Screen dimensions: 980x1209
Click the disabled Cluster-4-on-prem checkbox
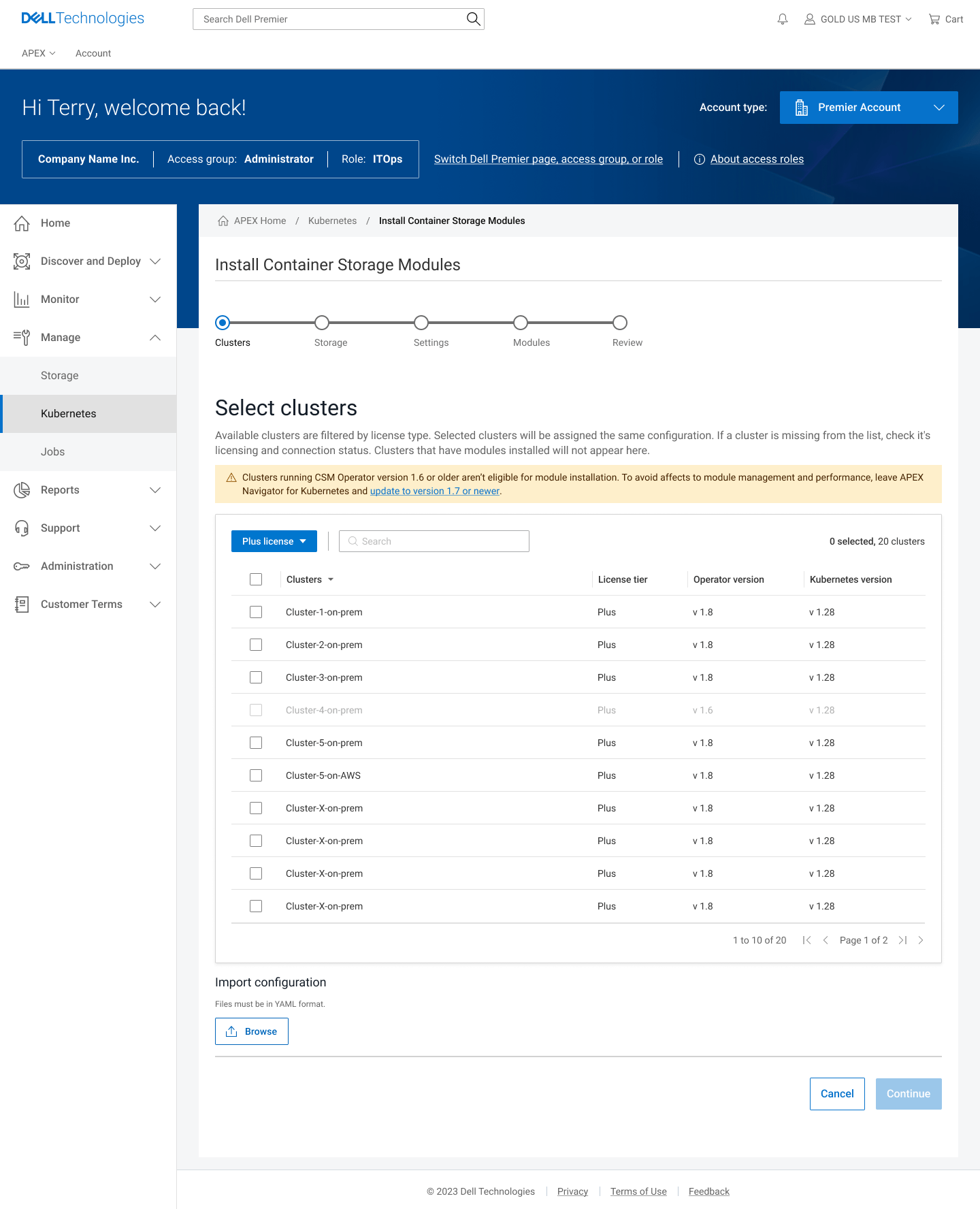256,710
